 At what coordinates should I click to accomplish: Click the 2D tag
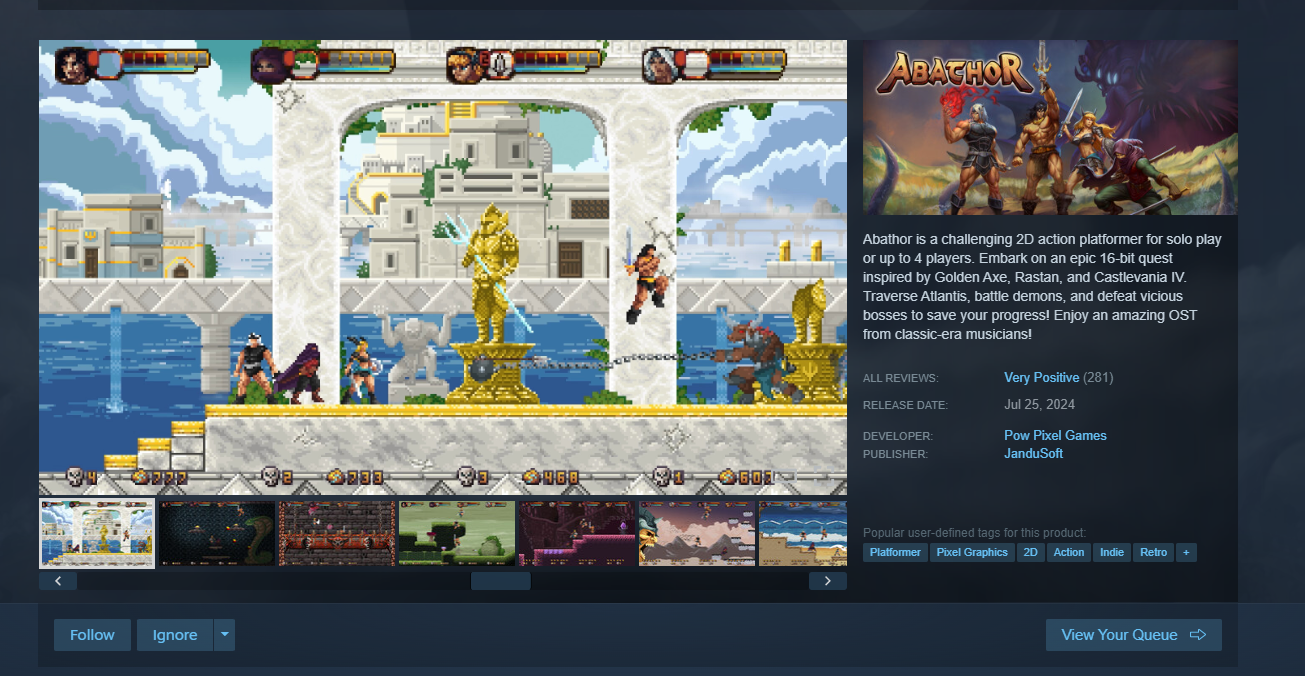(x=1030, y=552)
